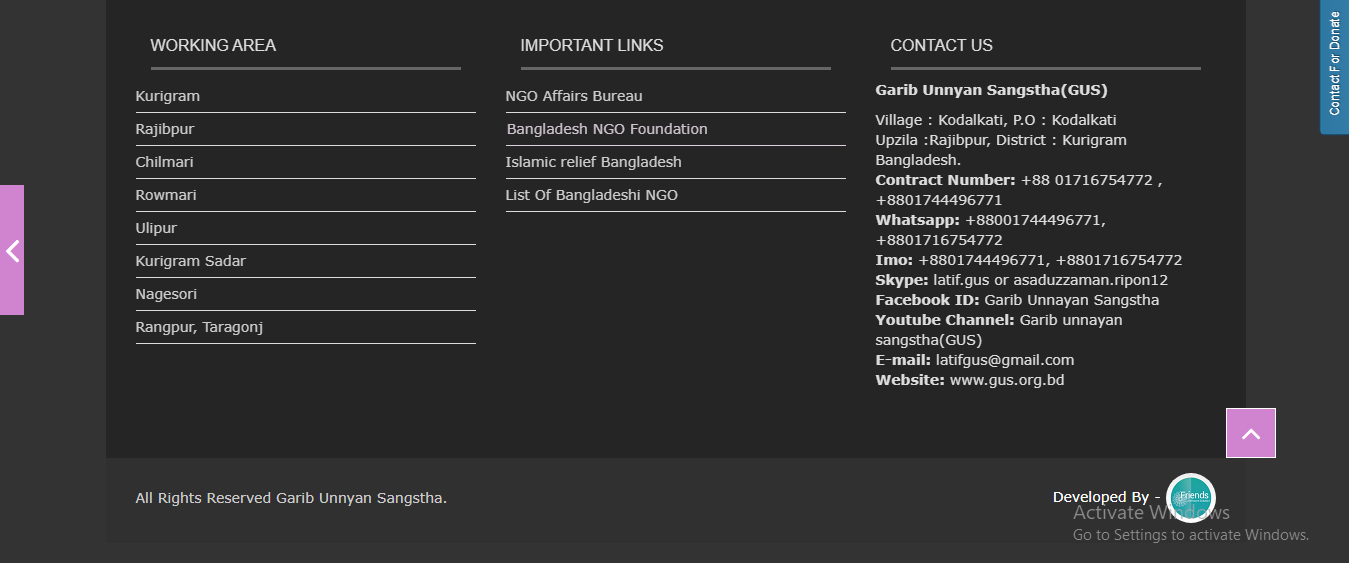1349x563 pixels.
Task: Open the Kurigram Sadar link
Action: [x=191, y=261]
